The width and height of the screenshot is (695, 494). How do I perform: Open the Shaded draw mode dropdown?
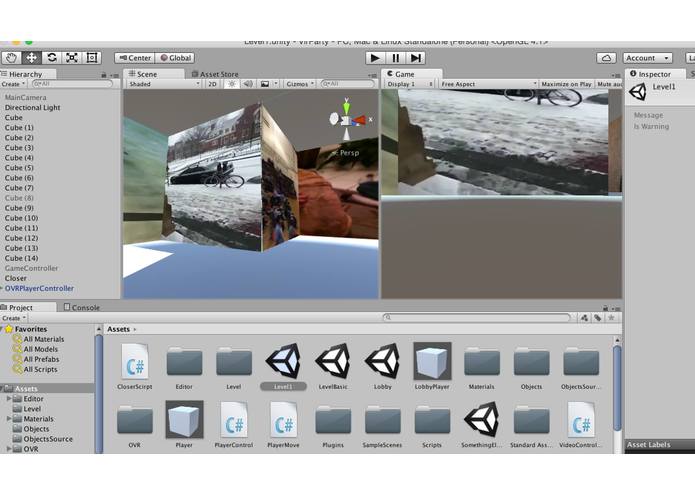point(164,84)
